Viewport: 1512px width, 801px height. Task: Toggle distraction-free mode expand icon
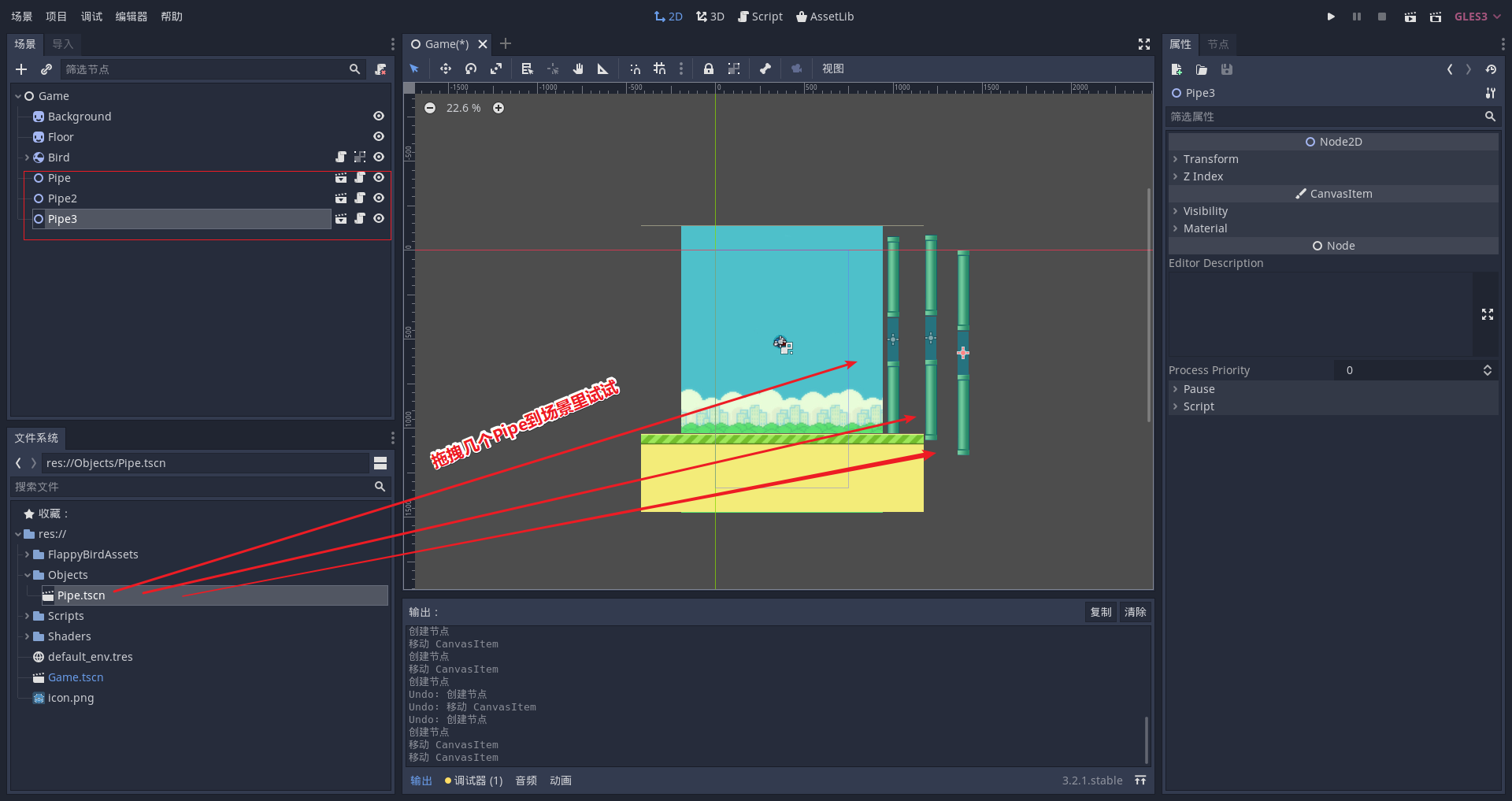pyautogui.click(x=1144, y=44)
